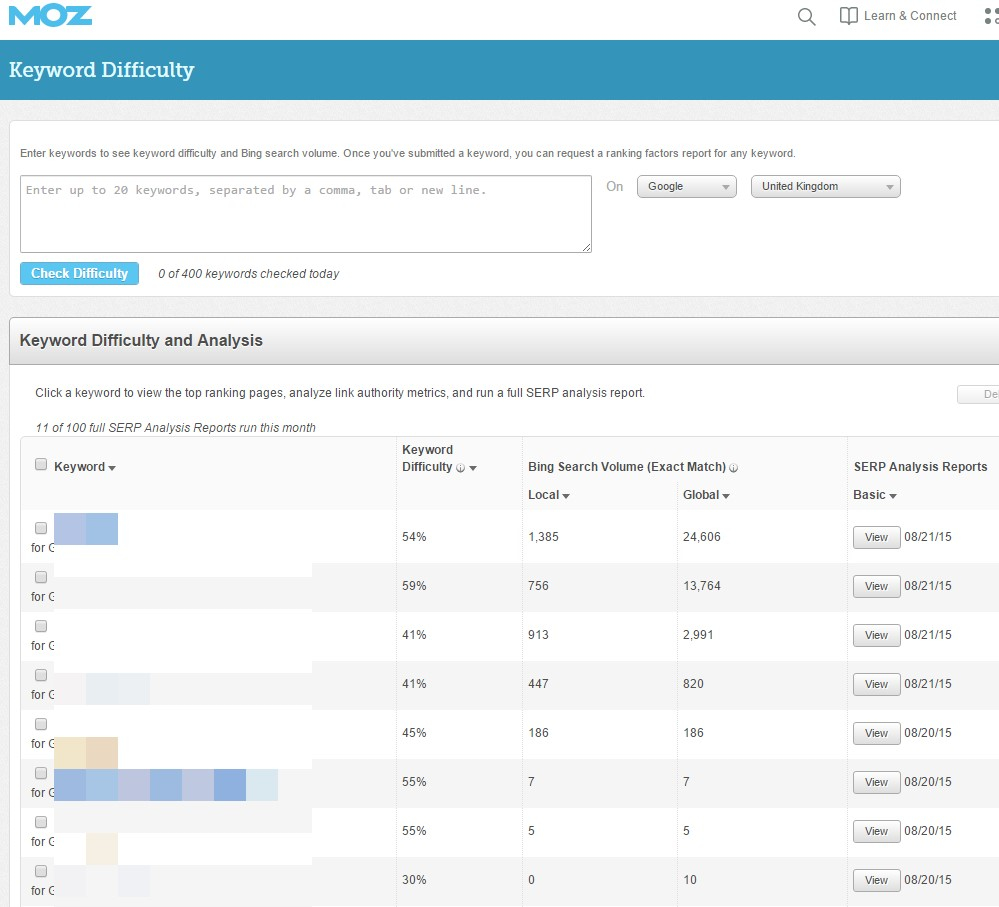The height and width of the screenshot is (907, 999).
Task: Open the apps grid icon in header
Action: pyautogui.click(x=990, y=17)
